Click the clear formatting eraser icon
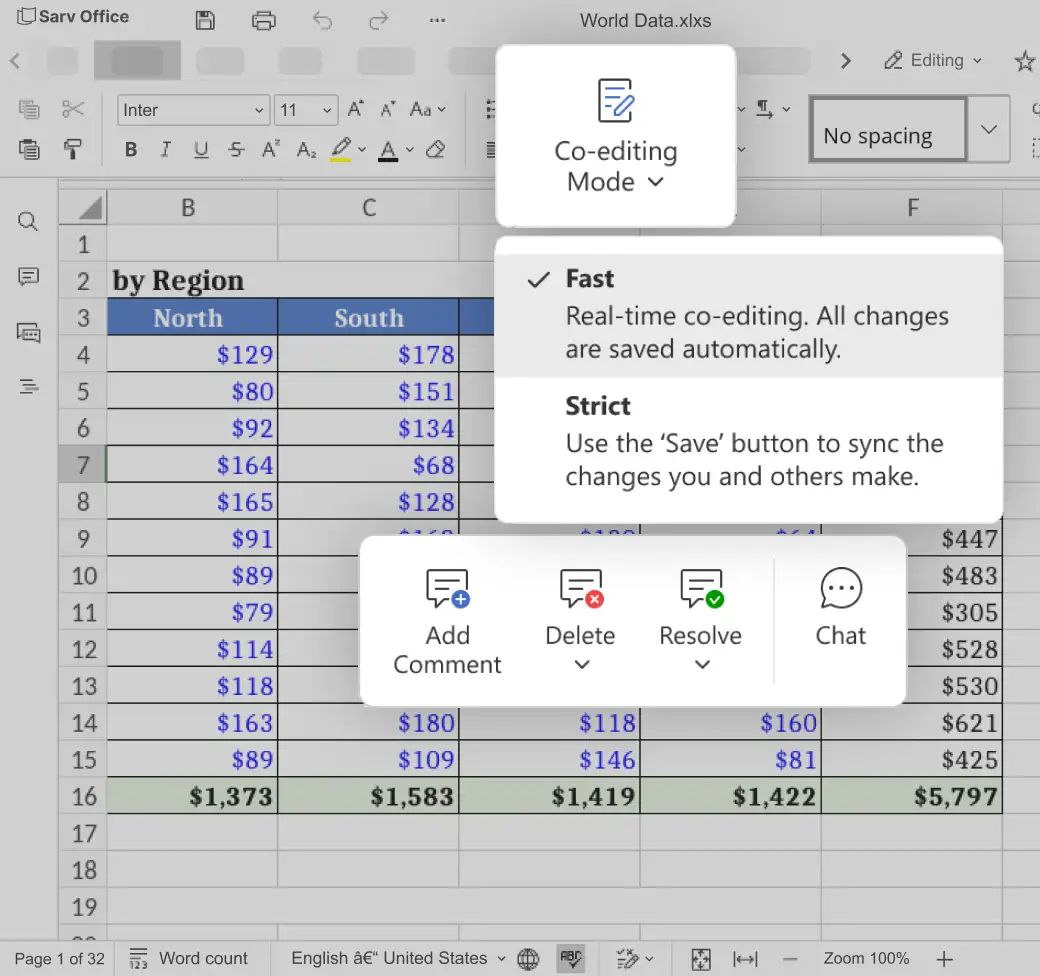The image size is (1040, 976). [435, 150]
